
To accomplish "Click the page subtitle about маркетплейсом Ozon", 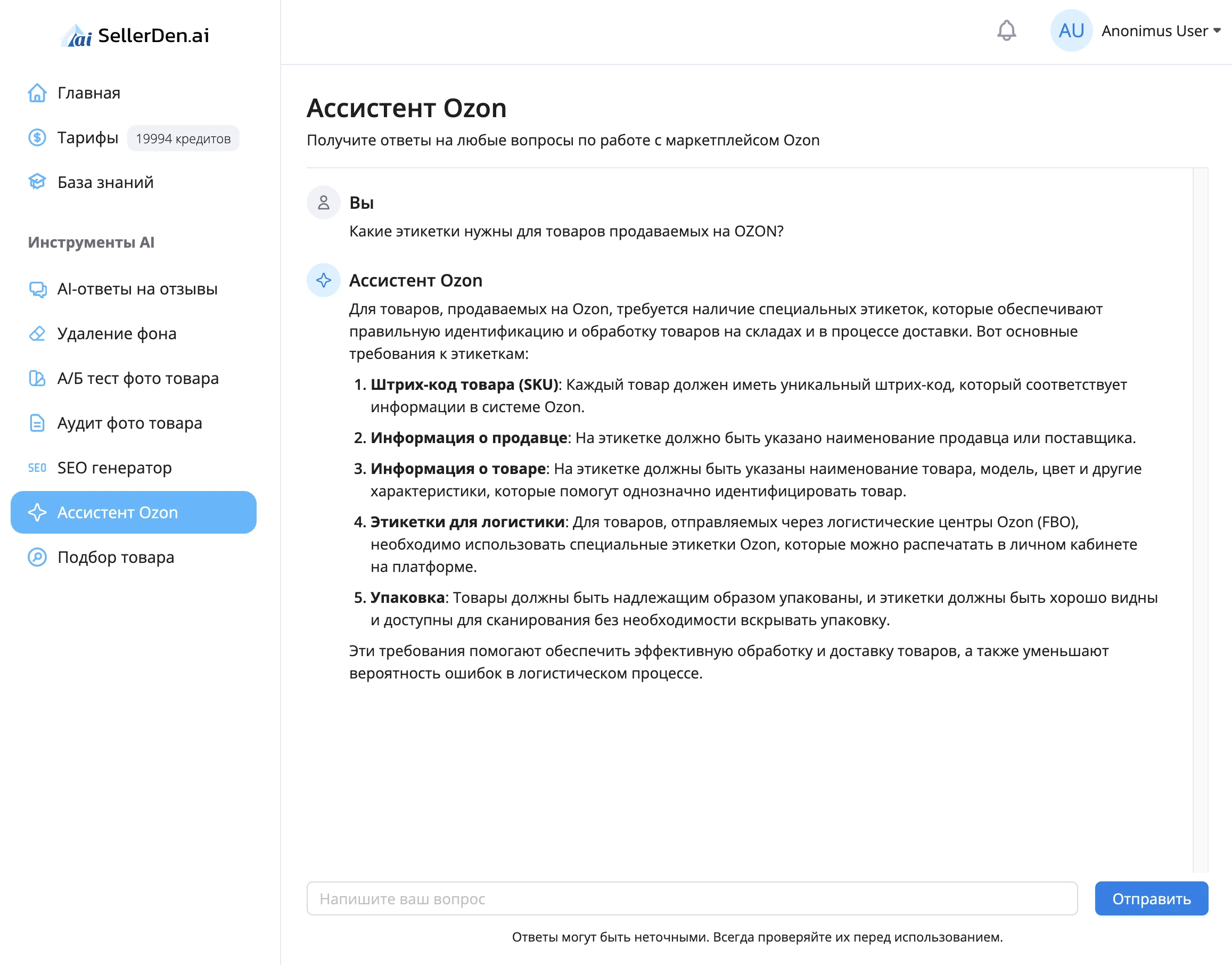I will click(x=563, y=140).
